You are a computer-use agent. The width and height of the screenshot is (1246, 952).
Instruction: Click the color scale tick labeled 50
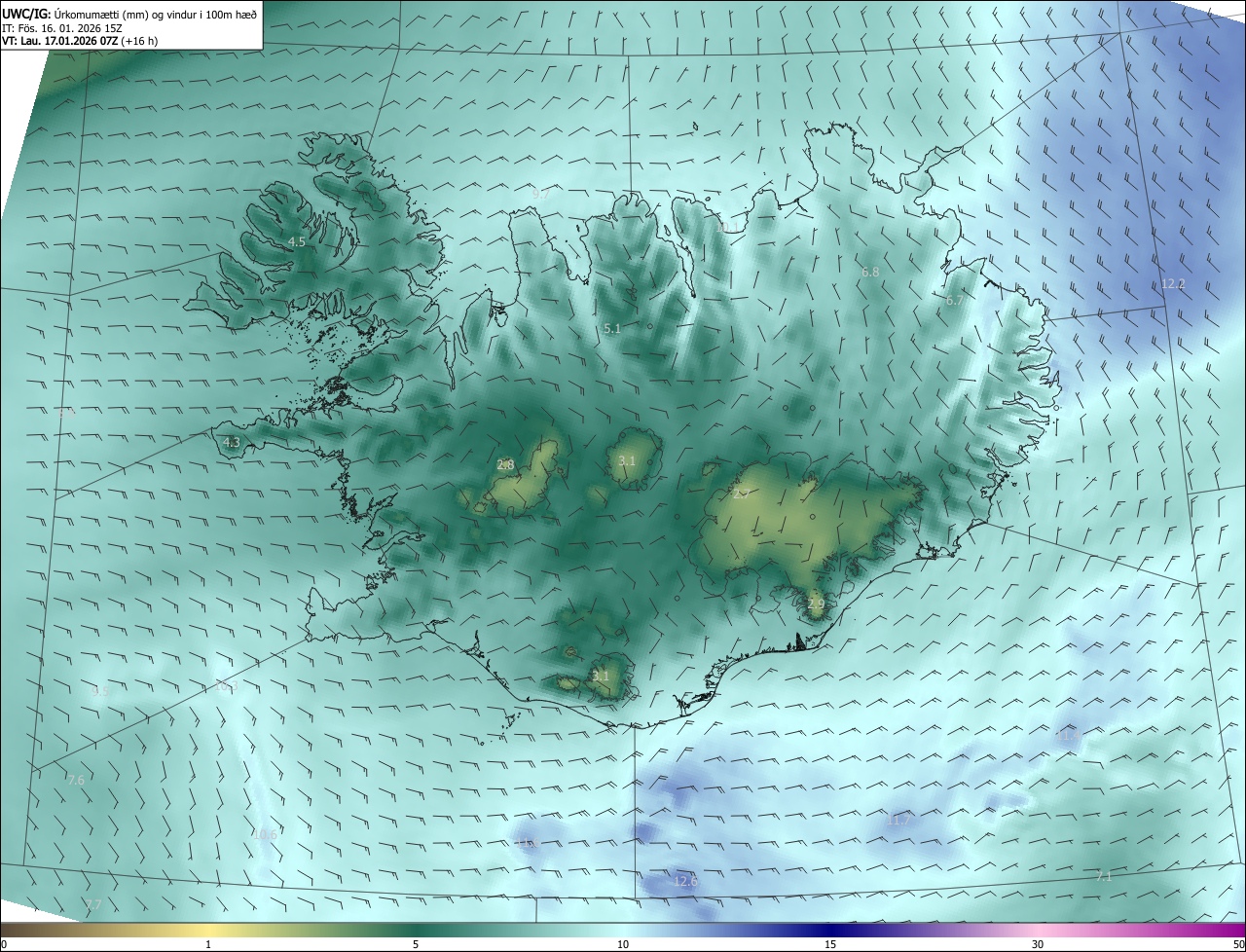(1238, 944)
